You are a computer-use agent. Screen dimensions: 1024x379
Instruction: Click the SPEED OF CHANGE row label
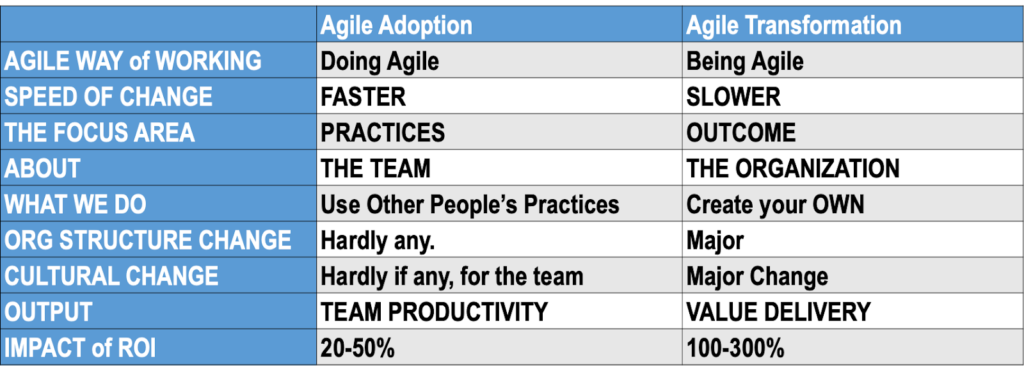pos(159,97)
